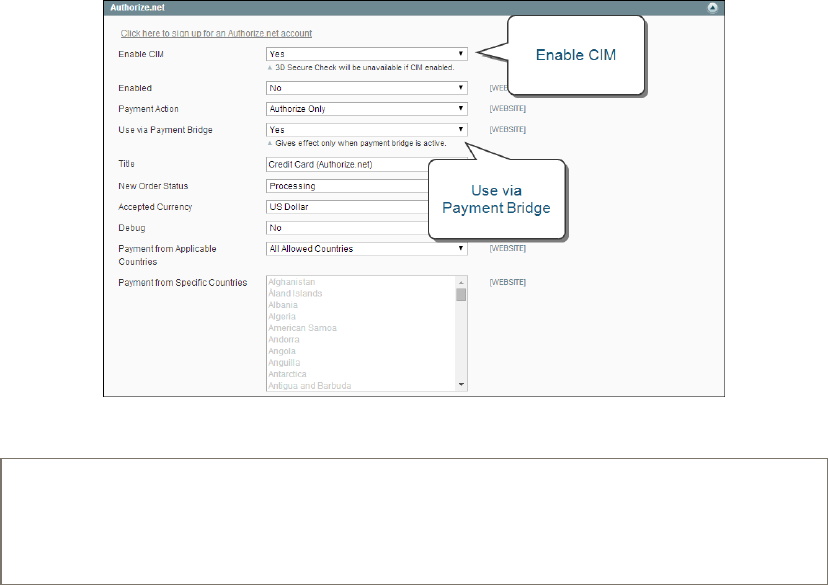
Task: Click the countries list scrollbar thumb
Action: click(x=461, y=295)
